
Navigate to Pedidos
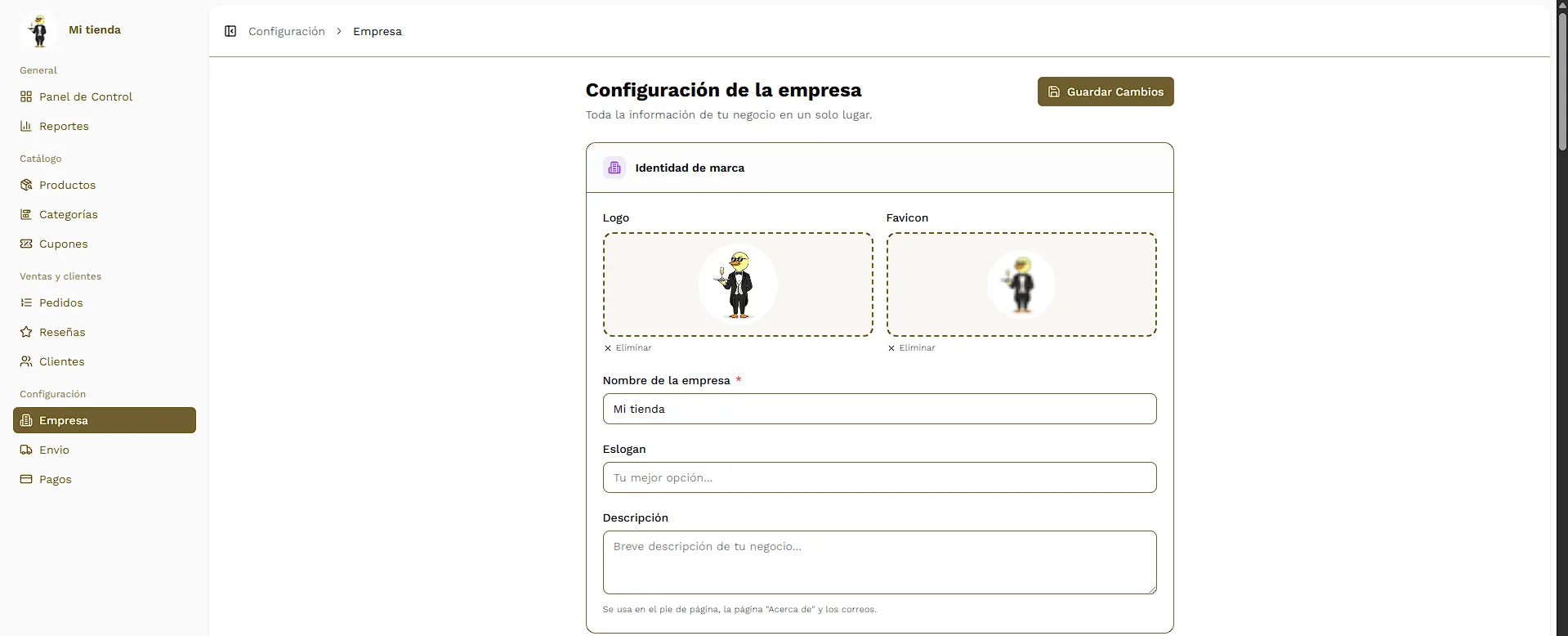(x=105, y=302)
